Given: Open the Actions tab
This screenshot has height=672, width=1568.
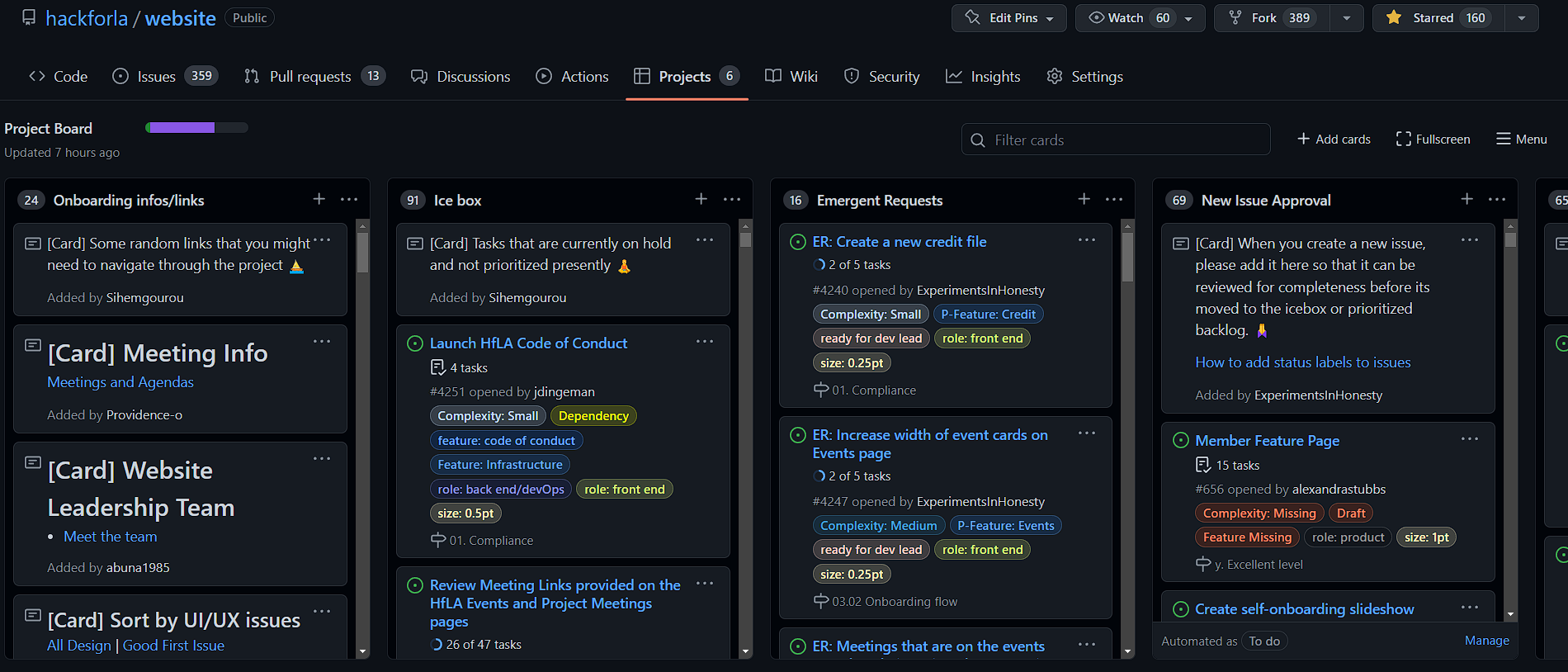Looking at the screenshot, I should tap(572, 76).
